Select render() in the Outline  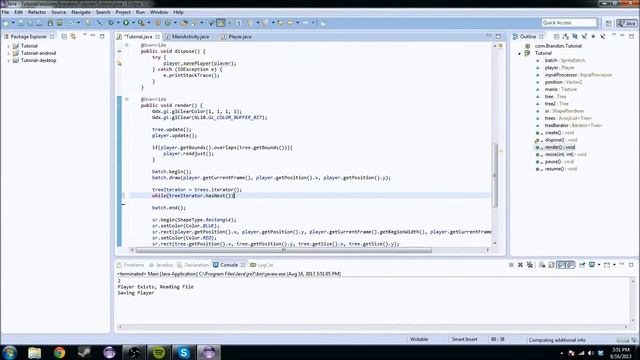[x=559, y=147]
